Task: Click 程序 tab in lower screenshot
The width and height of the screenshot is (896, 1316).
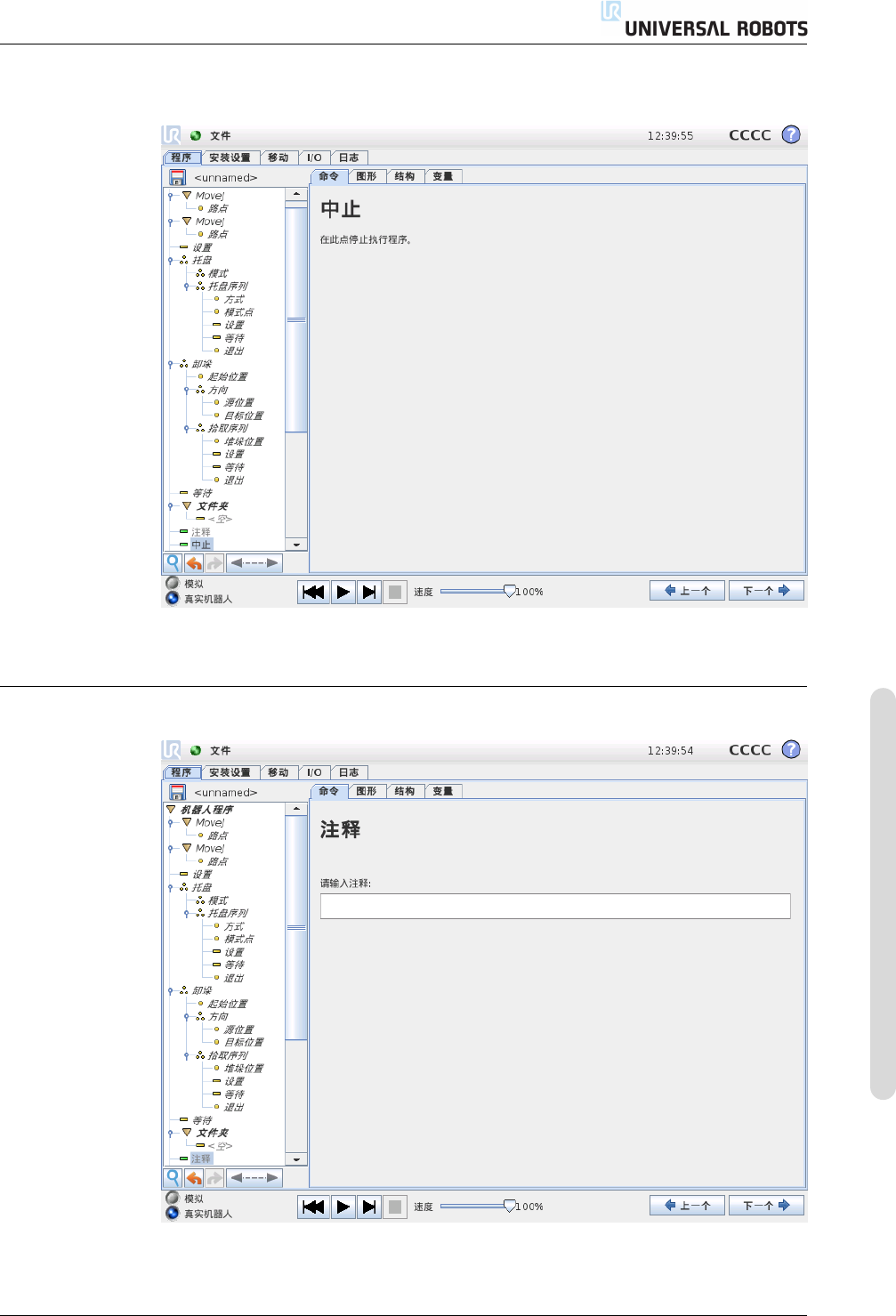Action: click(182, 772)
